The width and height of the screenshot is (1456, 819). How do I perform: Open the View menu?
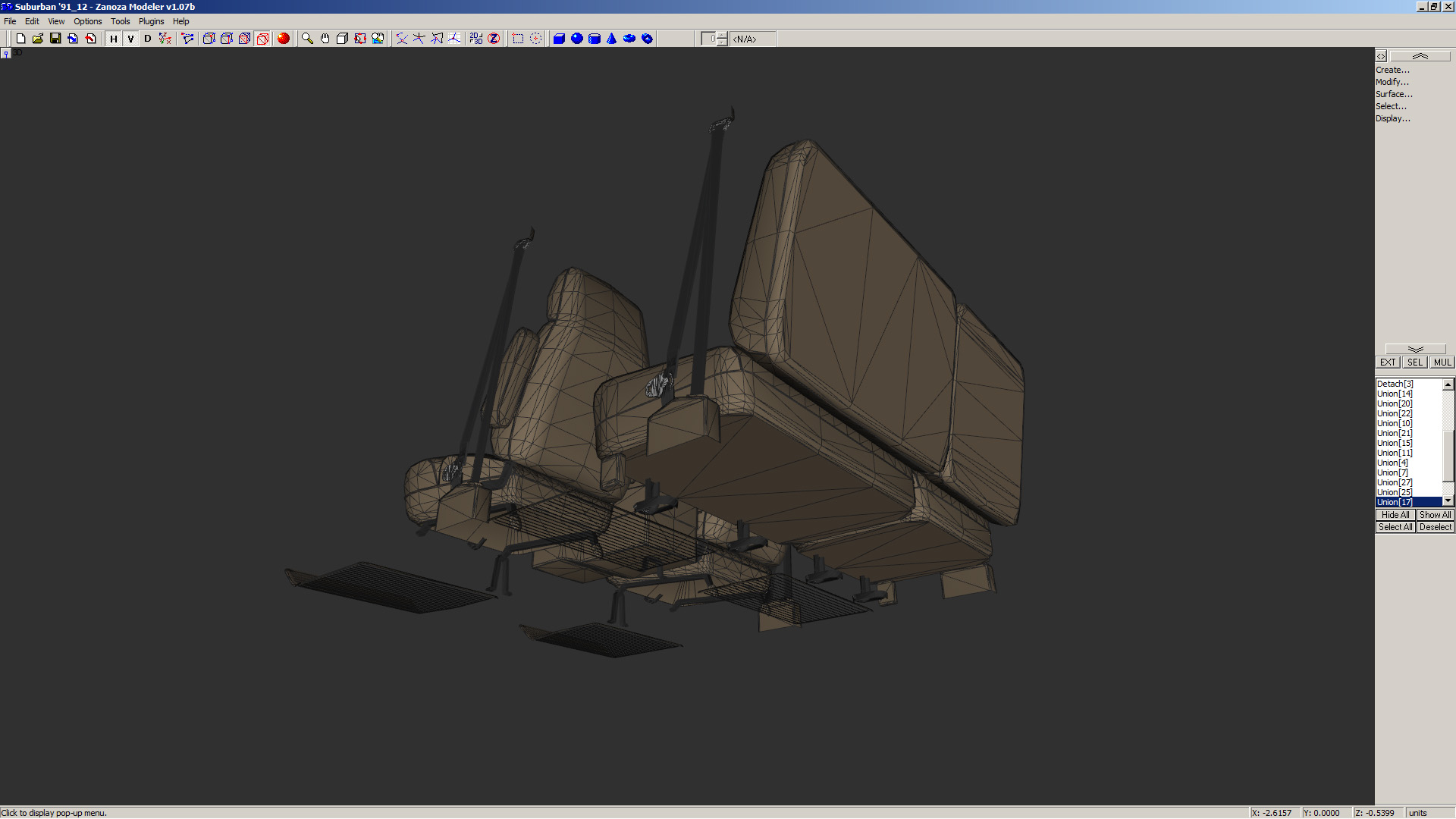pyautogui.click(x=56, y=21)
